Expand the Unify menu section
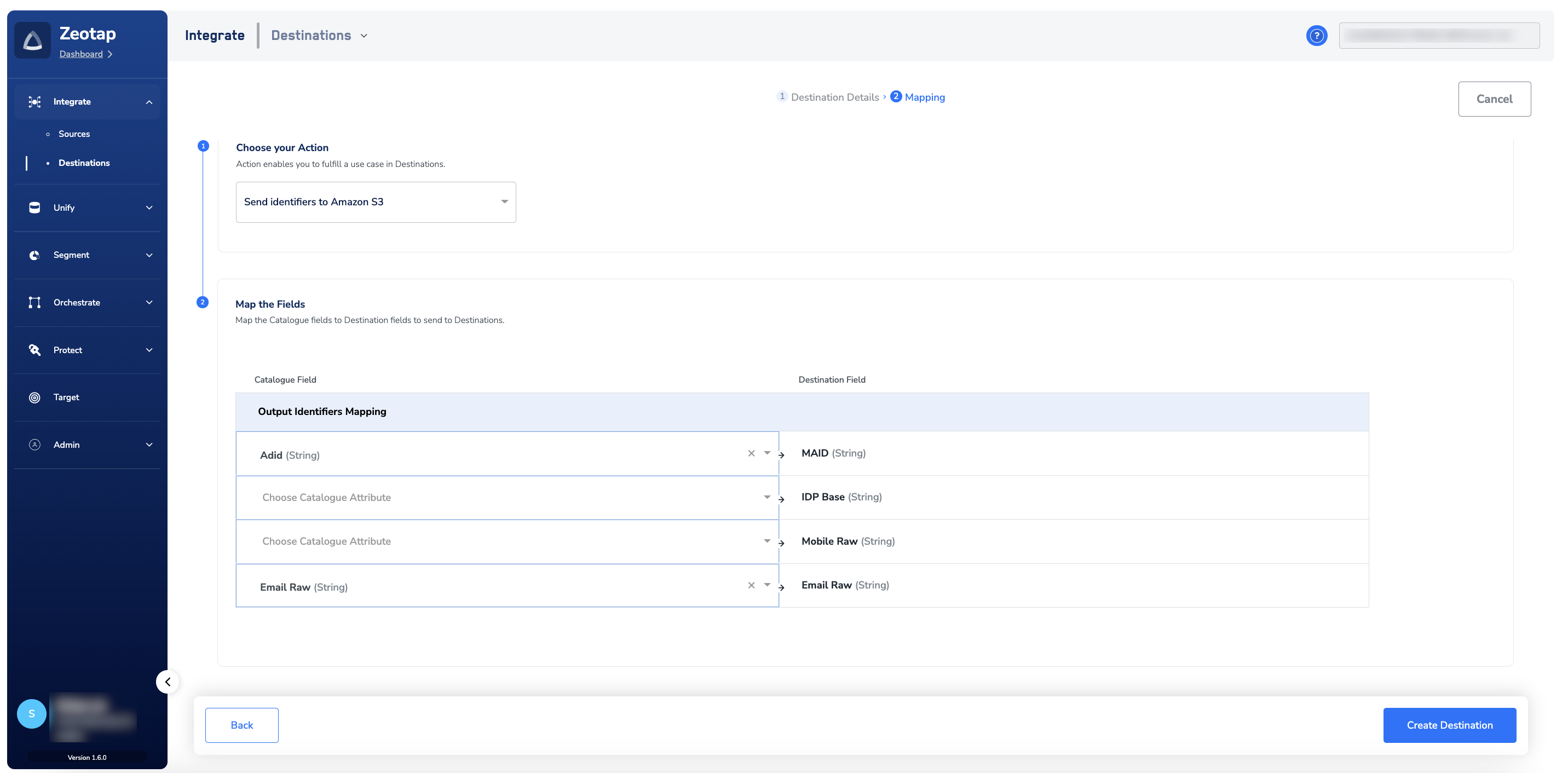Screen dimensions: 1568x773 (x=149, y=208)
